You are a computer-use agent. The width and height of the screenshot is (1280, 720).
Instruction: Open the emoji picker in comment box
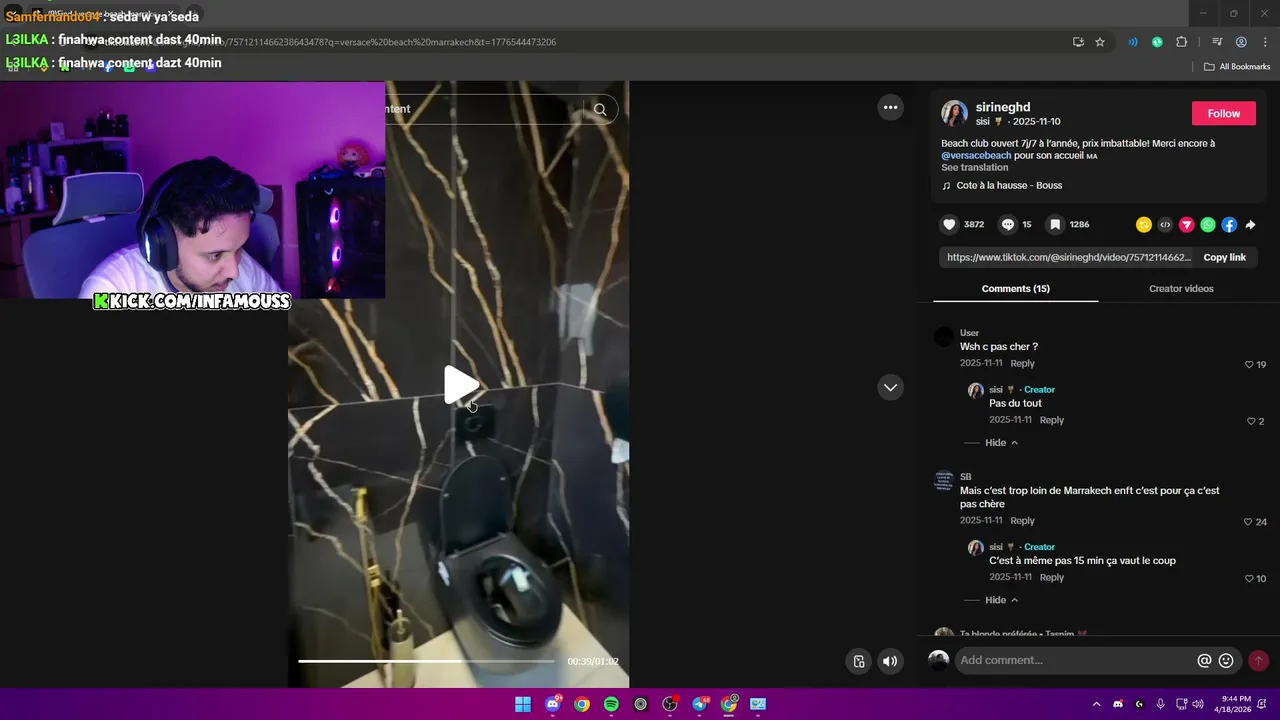click(1226, 661)
